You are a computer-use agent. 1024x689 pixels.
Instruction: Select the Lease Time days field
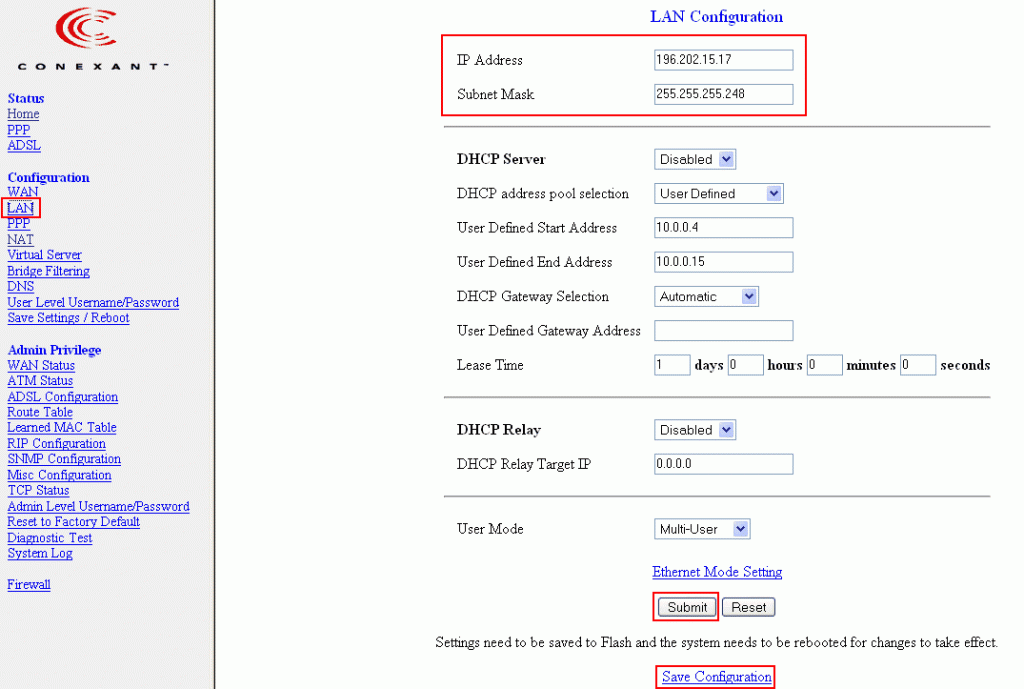(x=671, y=364)
